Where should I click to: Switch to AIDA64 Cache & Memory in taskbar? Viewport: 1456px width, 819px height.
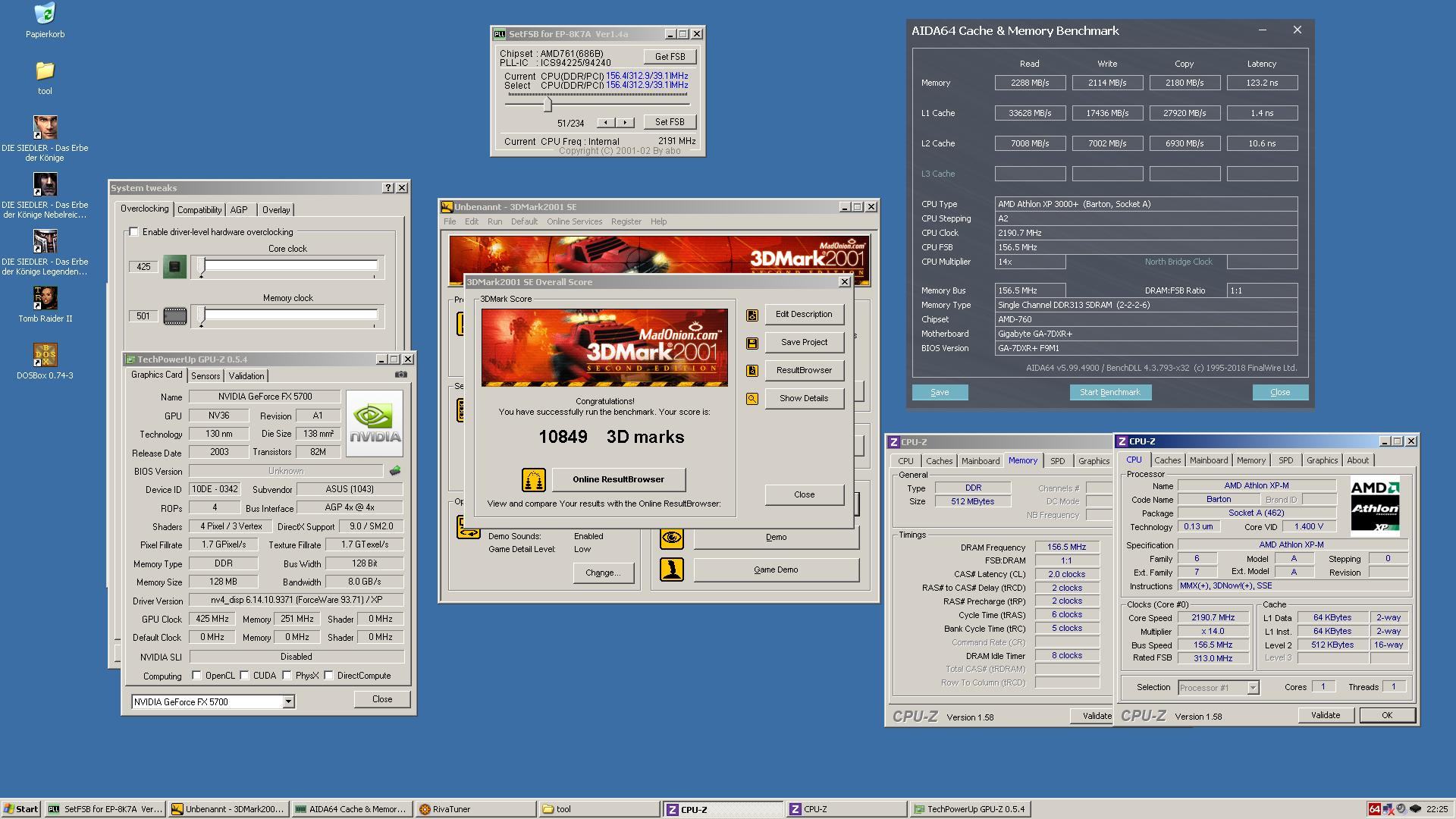click(x=352, y=809)
